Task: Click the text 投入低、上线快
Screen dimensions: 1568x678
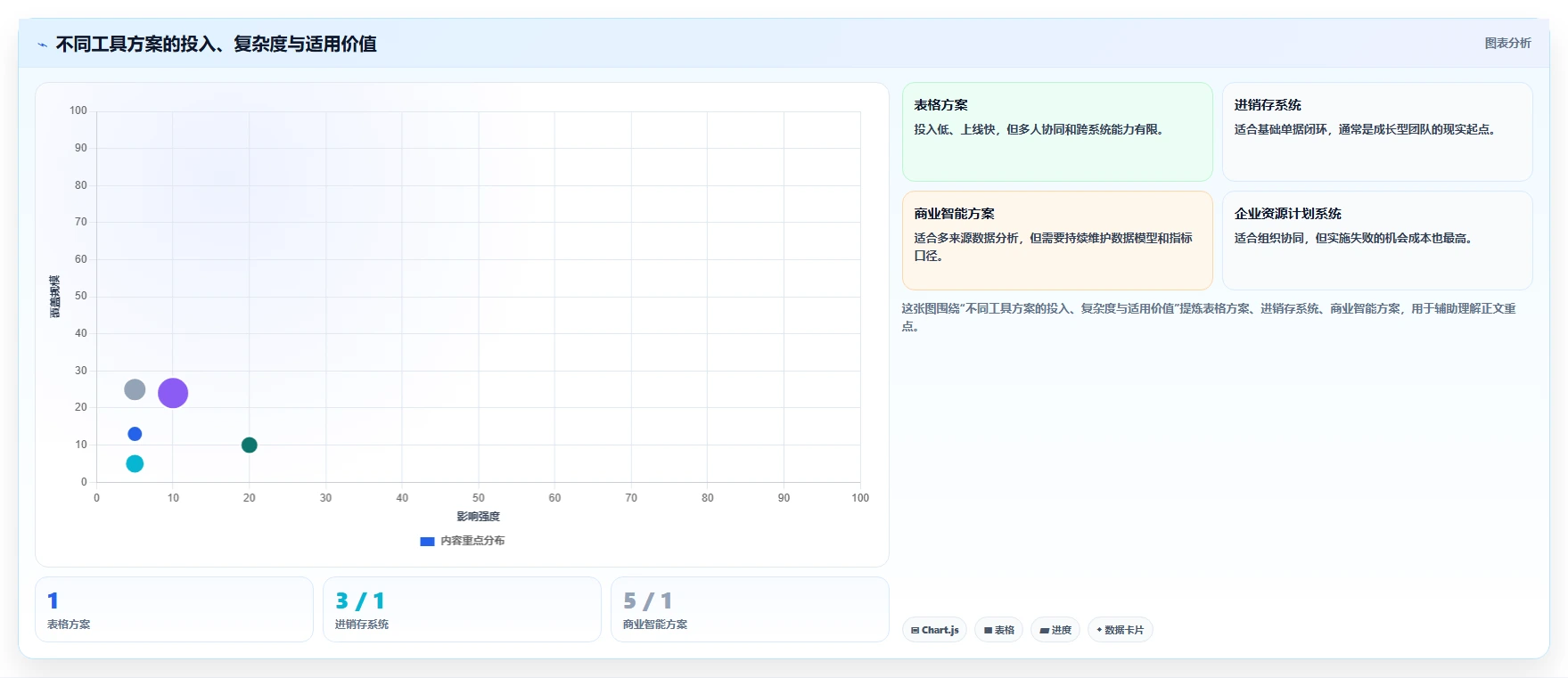Action: (955, 129)
